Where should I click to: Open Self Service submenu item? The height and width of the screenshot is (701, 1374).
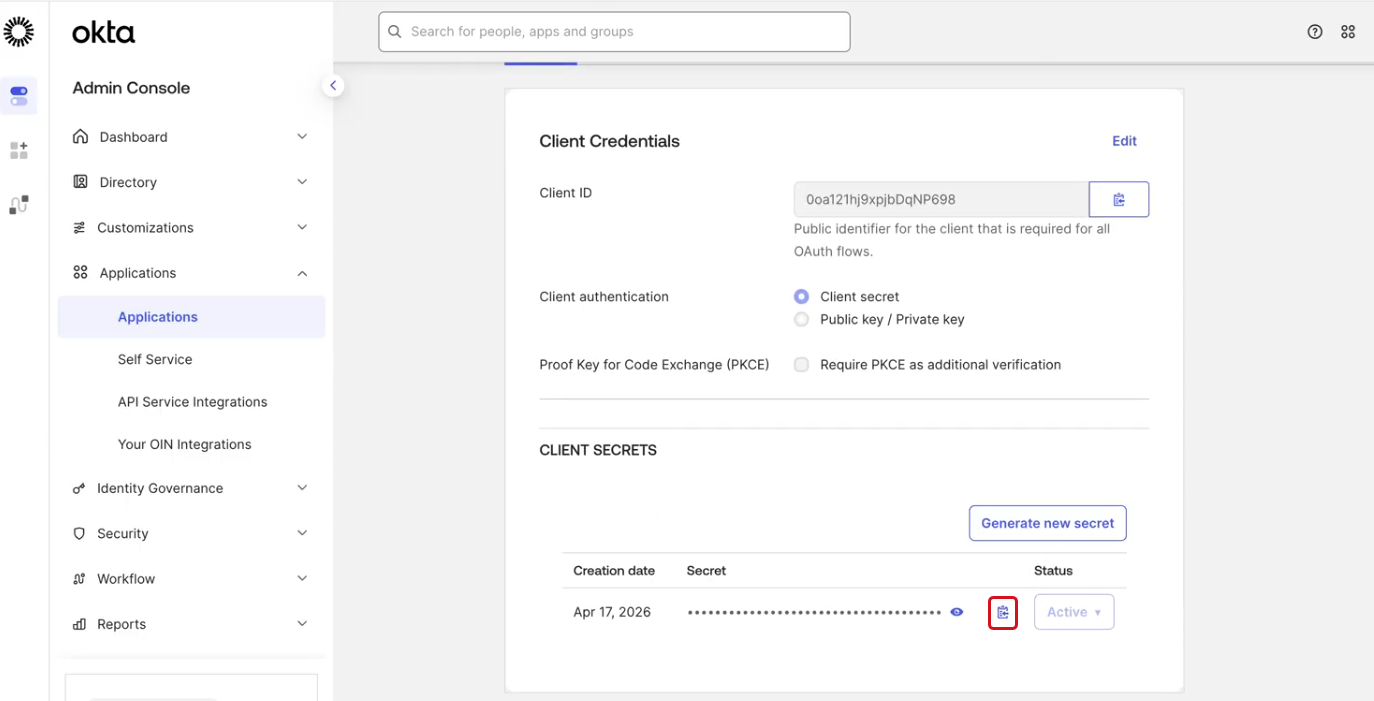tap(155, 360)
